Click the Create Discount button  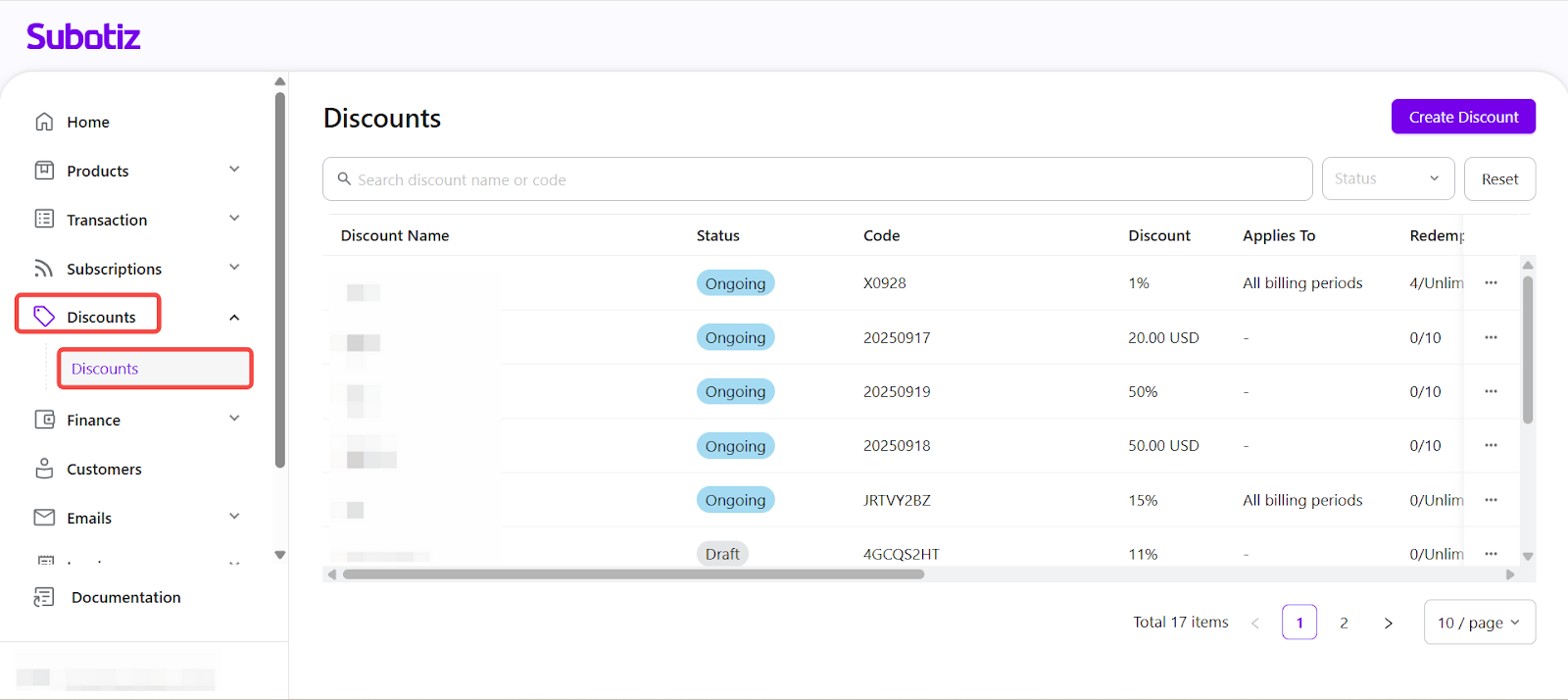1462,117
